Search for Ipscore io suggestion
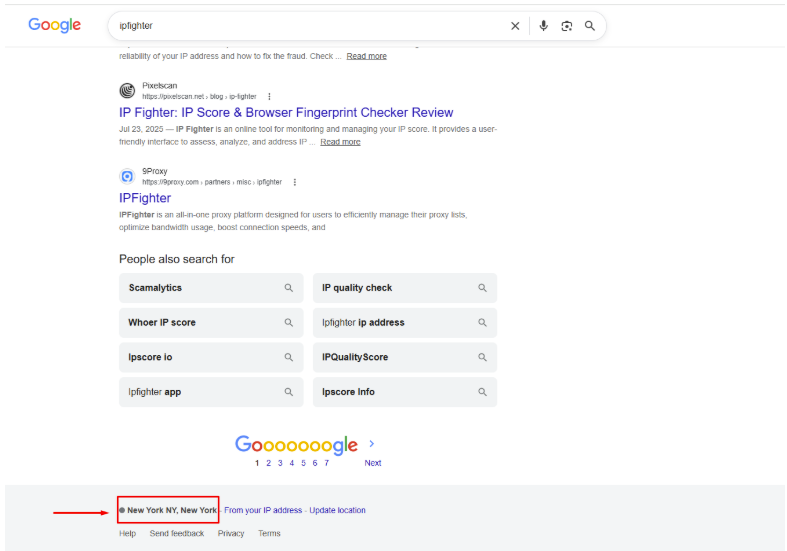787x551 pixels. click(211, 357)
